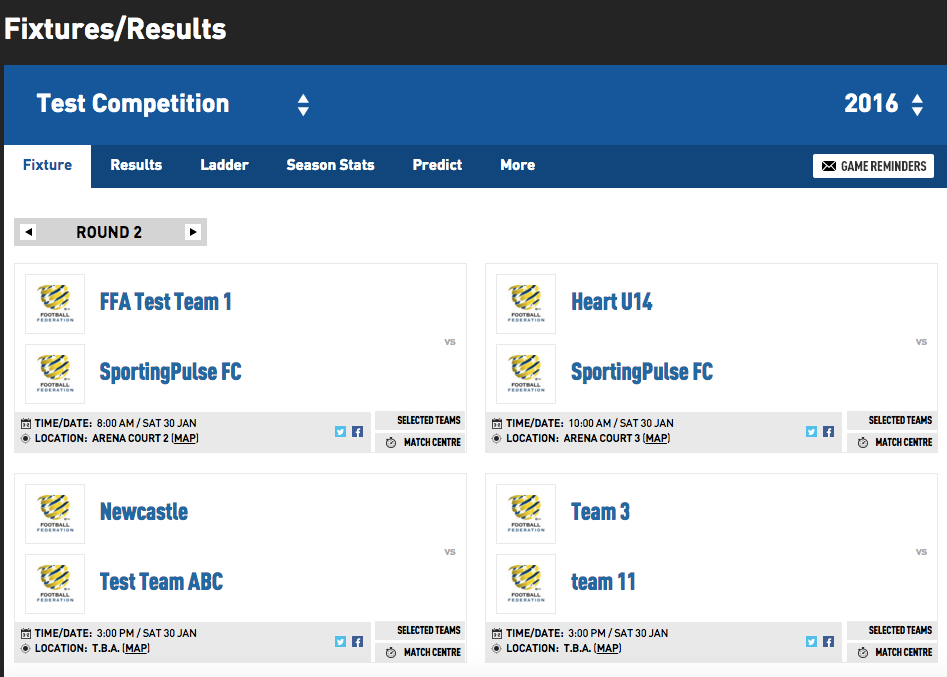The image size is (947, 677).
Task: Share FFA Test Team 1 match on Twitter
Action: click(x=341, y=431)
